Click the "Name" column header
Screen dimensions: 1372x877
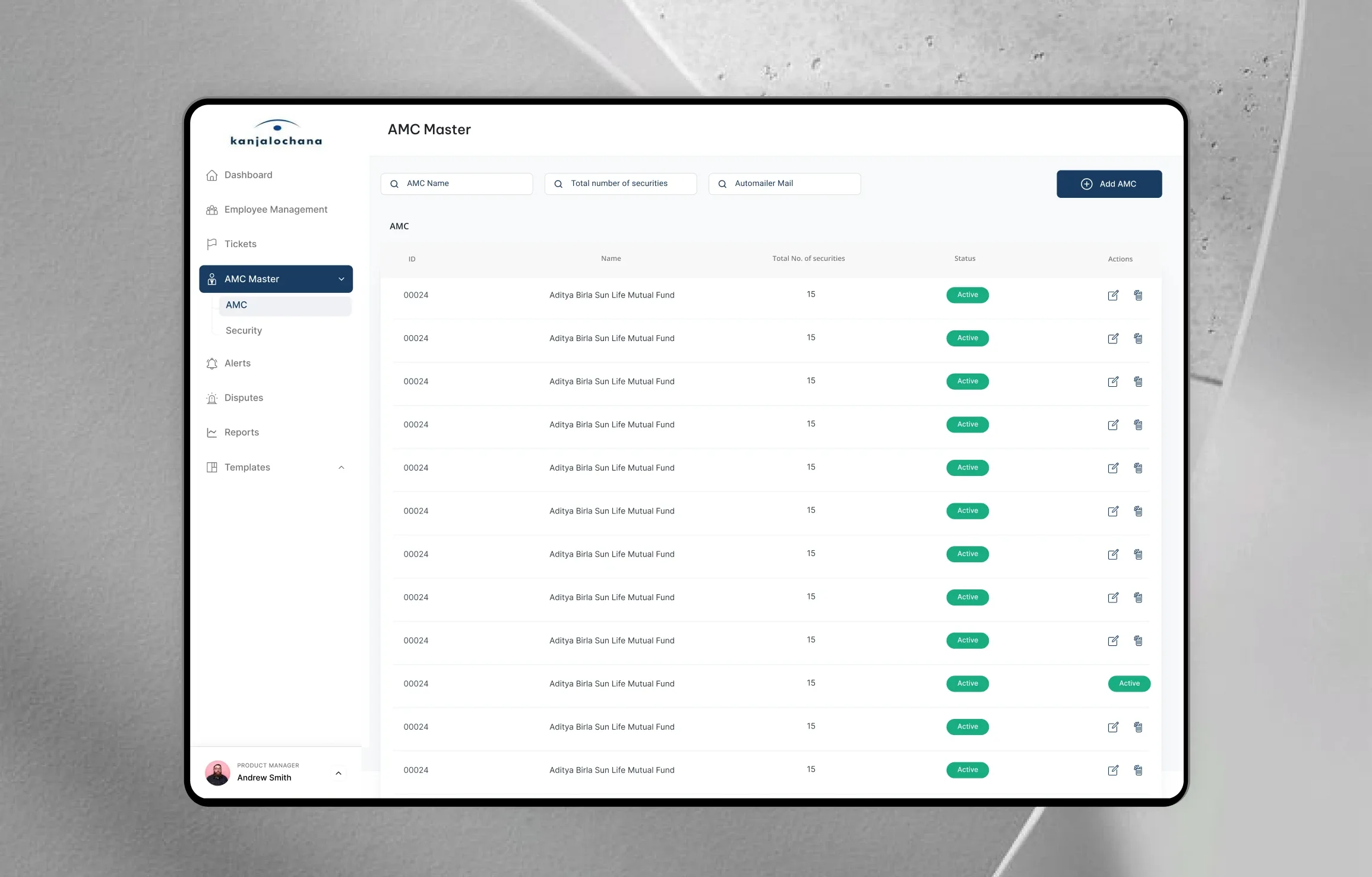click(x=611, y=258)
